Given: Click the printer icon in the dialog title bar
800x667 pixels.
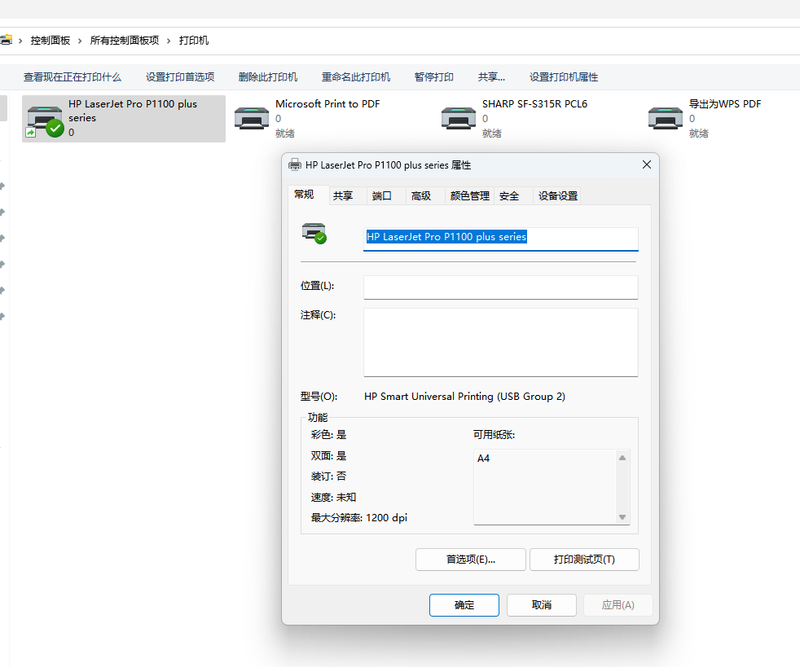Looking at the screenshot, I should [295, 165].
